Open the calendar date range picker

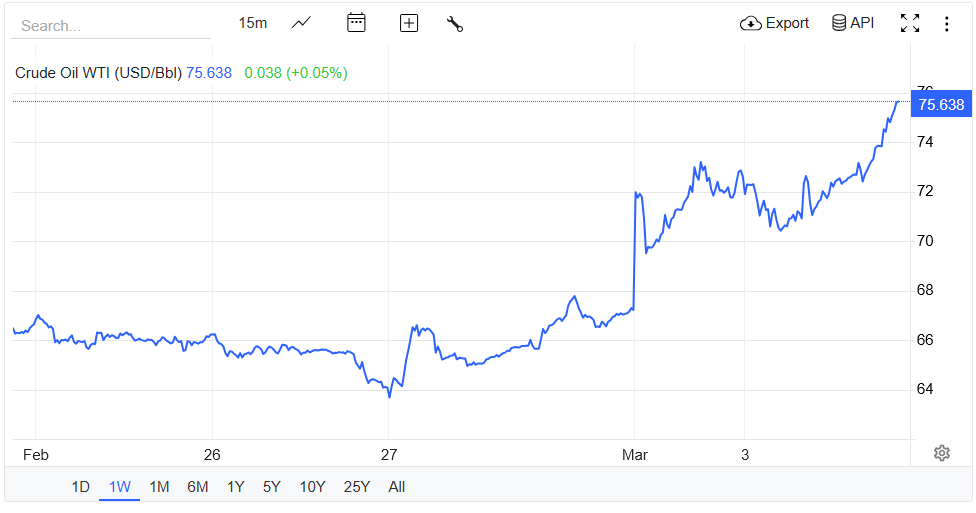point(356,23)
